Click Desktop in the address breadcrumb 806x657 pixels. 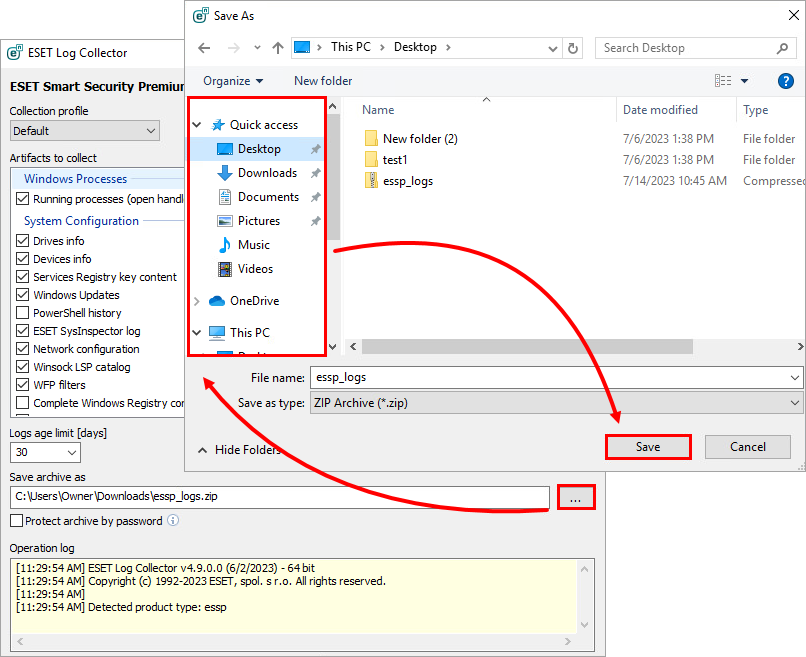tap(415, 47)
